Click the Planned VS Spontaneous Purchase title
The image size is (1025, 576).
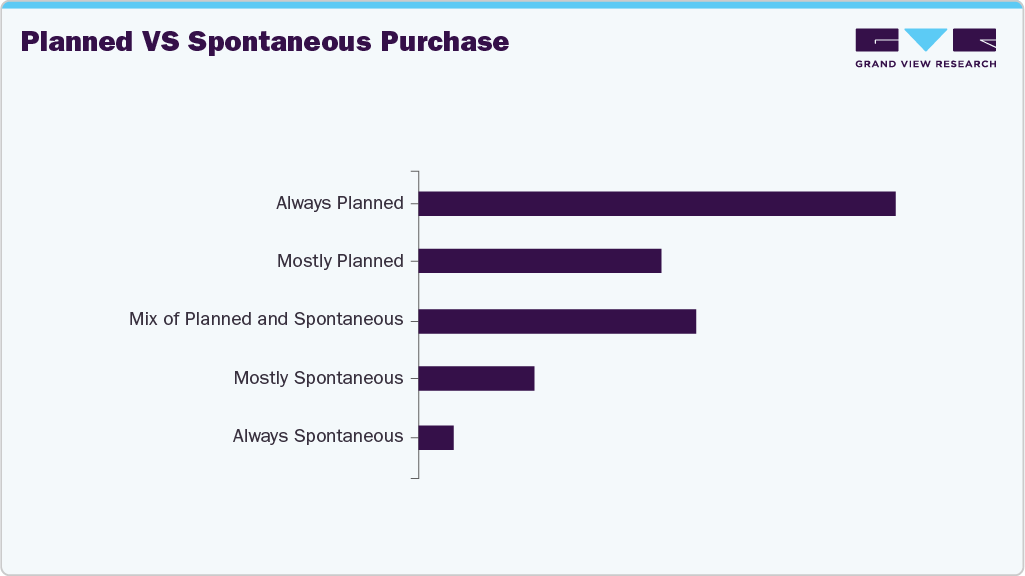pos(265,42)
